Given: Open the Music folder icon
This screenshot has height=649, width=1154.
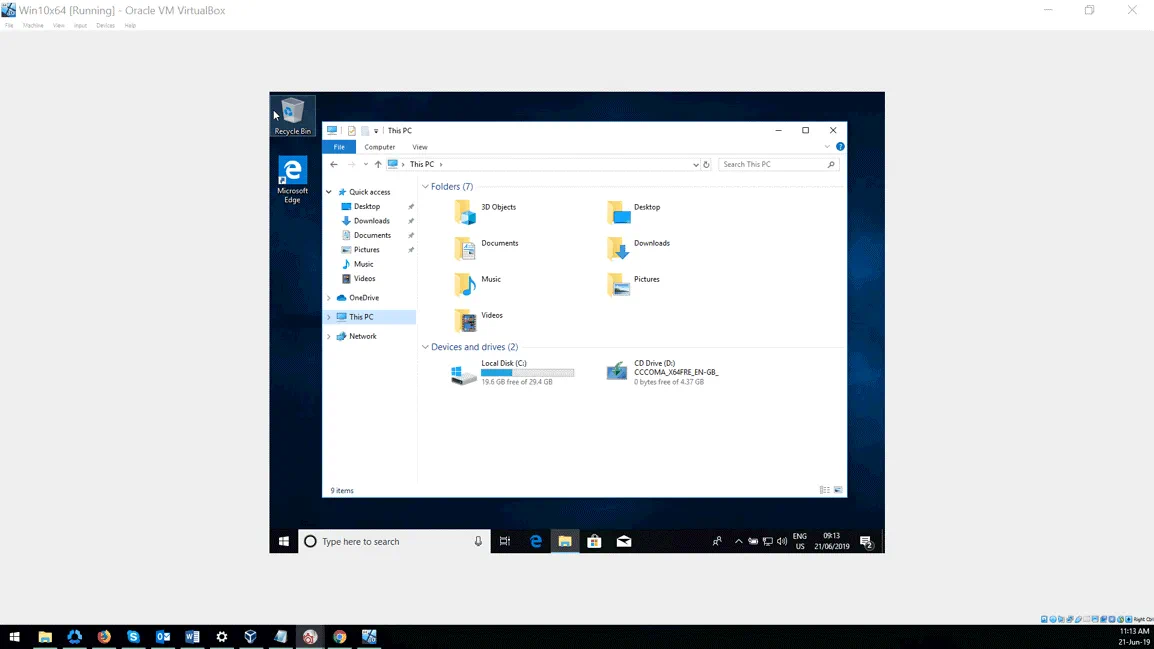Looking at the screenshot, I should pyautogui.click(x=466, y=283).
